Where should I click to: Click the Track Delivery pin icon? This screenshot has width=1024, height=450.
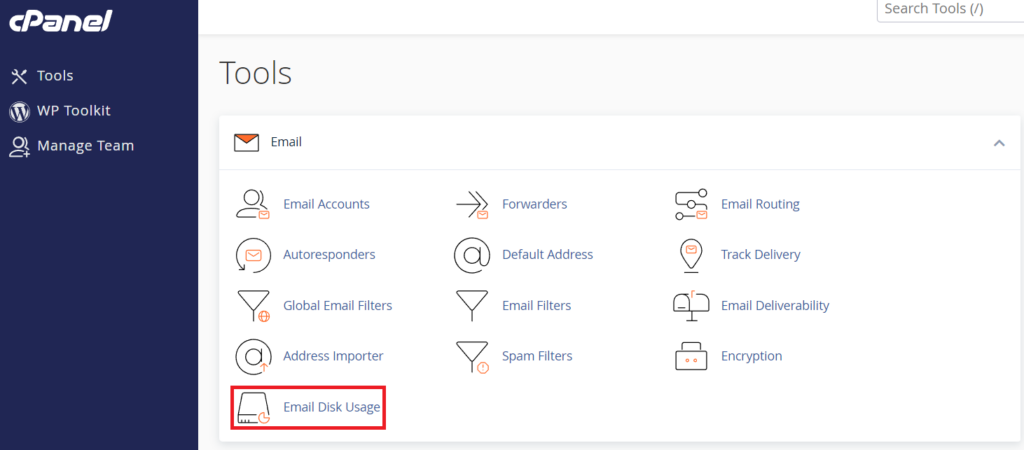coord(691,255)
